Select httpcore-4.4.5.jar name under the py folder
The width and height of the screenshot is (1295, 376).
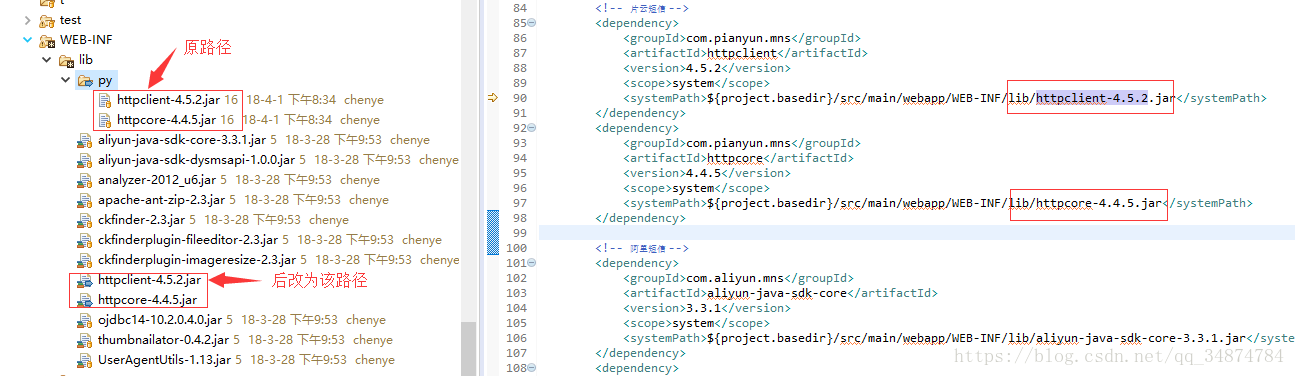167,119
